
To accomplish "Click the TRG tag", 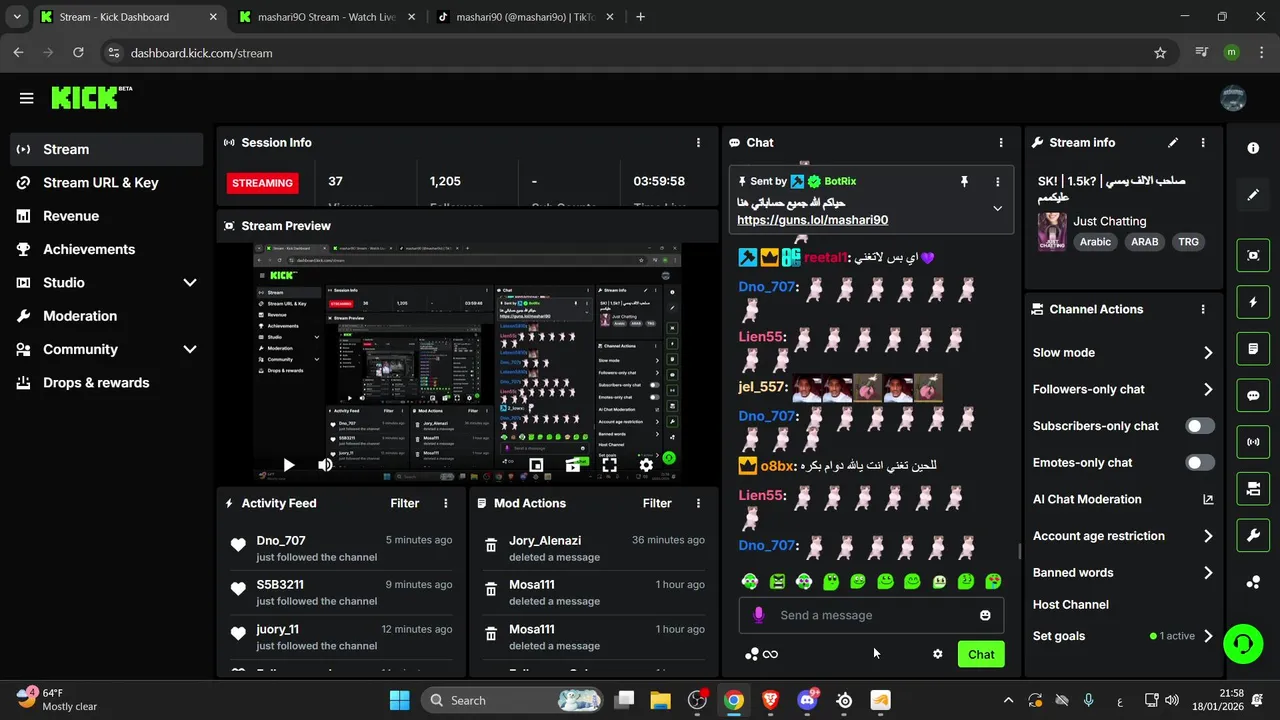I will pos(1188,242).
